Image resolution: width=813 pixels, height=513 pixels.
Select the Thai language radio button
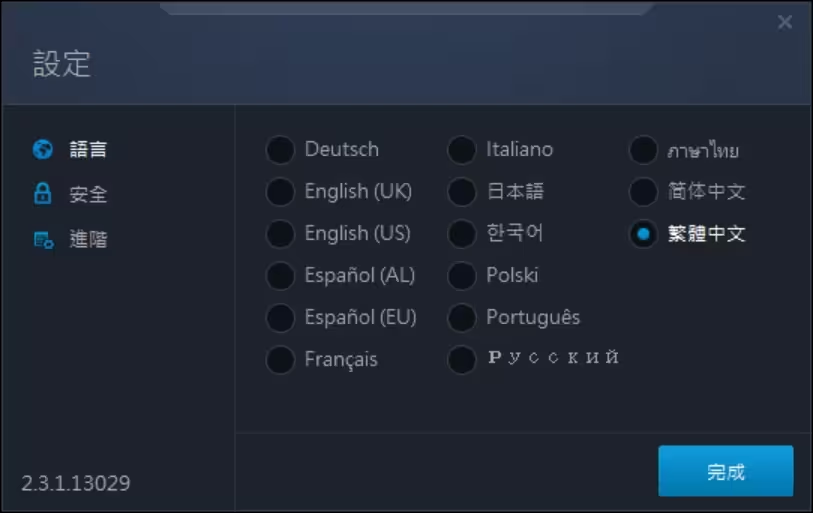pyautogui.click(x=643, y=150)
